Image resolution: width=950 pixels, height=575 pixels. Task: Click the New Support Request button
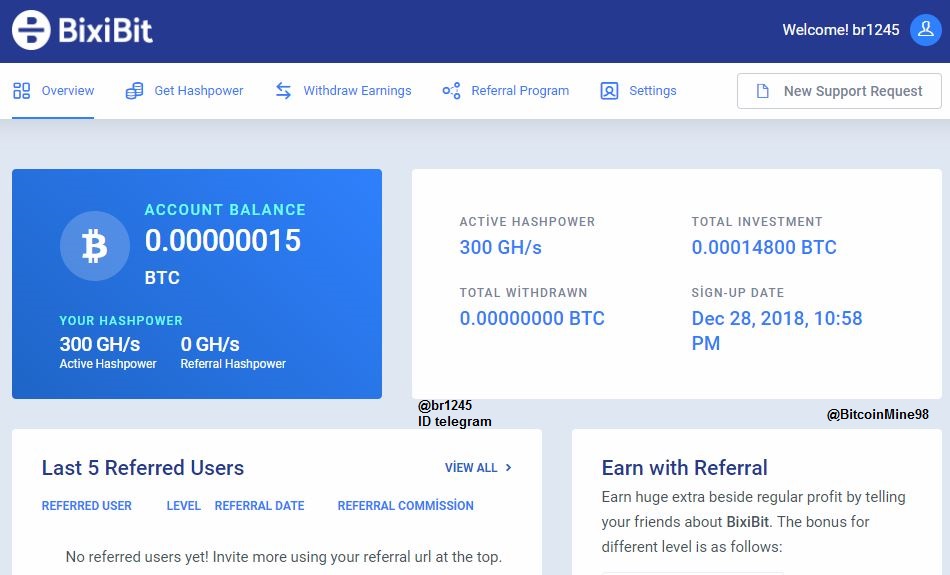[x=839, y=91]
